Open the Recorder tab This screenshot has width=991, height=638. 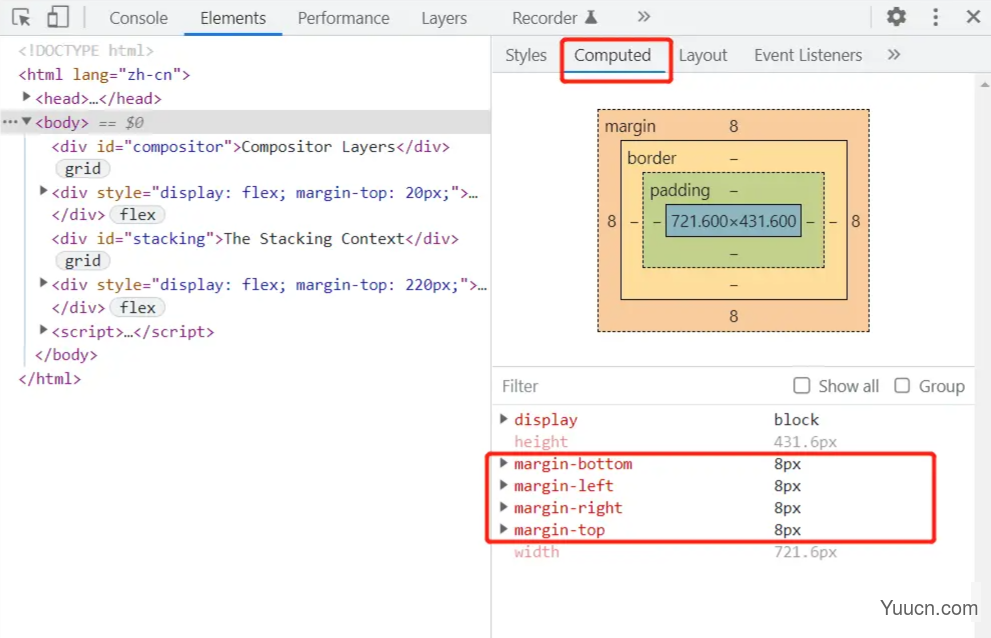[554, 18]
